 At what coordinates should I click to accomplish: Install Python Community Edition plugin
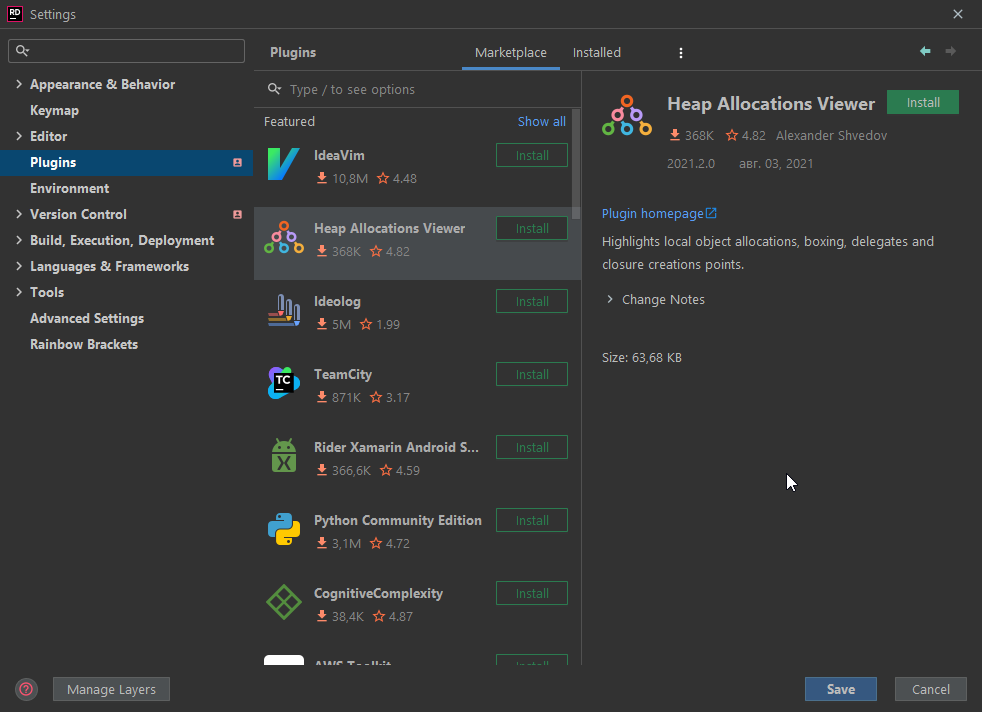tap(532, 520)
